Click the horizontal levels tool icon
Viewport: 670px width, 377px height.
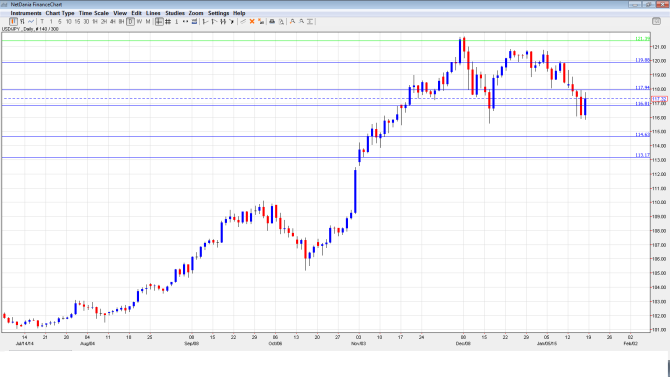click(194, 21)
